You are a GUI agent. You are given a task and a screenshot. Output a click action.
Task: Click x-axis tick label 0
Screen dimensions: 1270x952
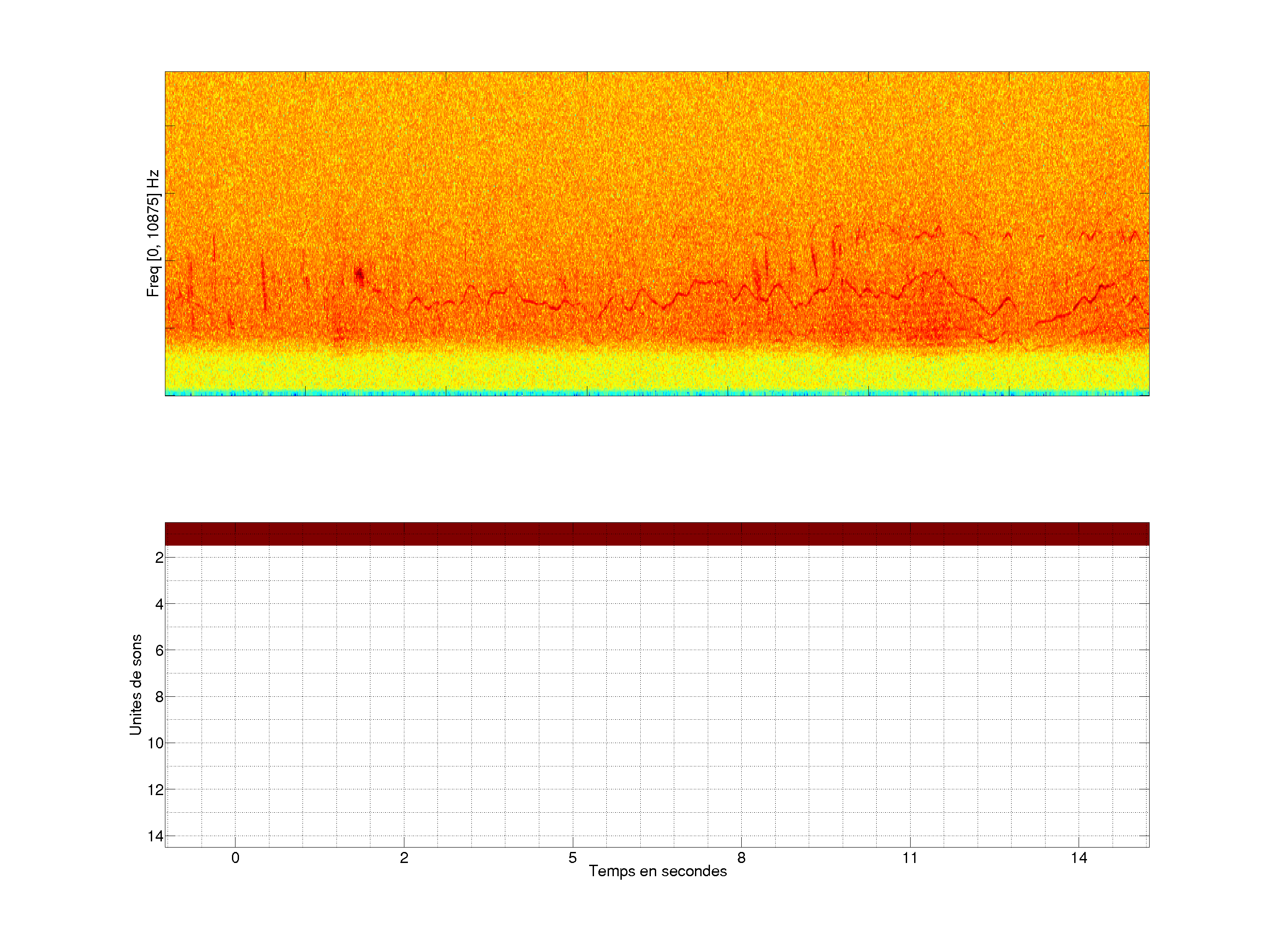(x=235, y=858)
